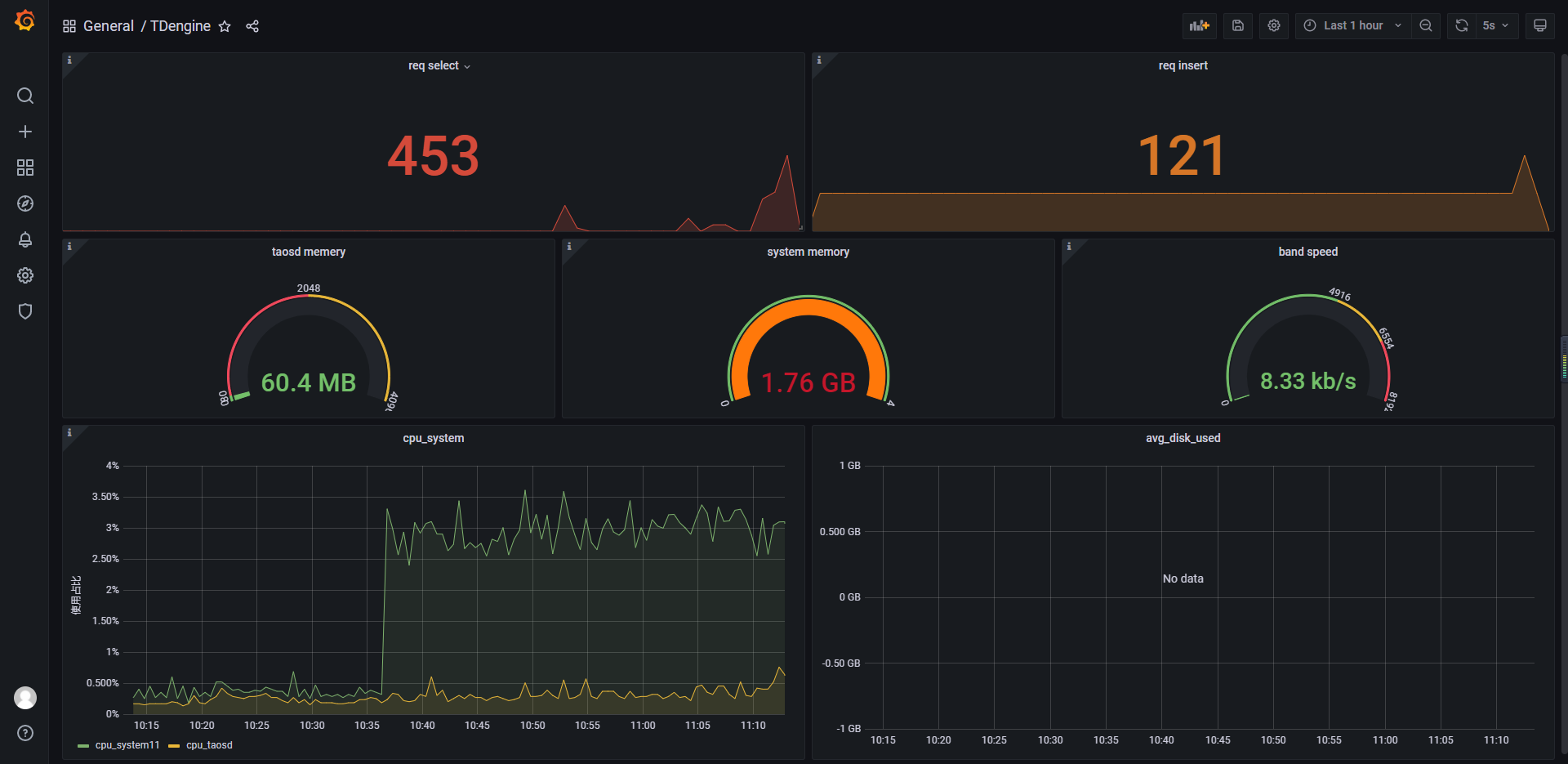Image resolution: width=1568 pixels, height=764 pixels.
Task: Click the No data message
Action: tap(1183, 579)
